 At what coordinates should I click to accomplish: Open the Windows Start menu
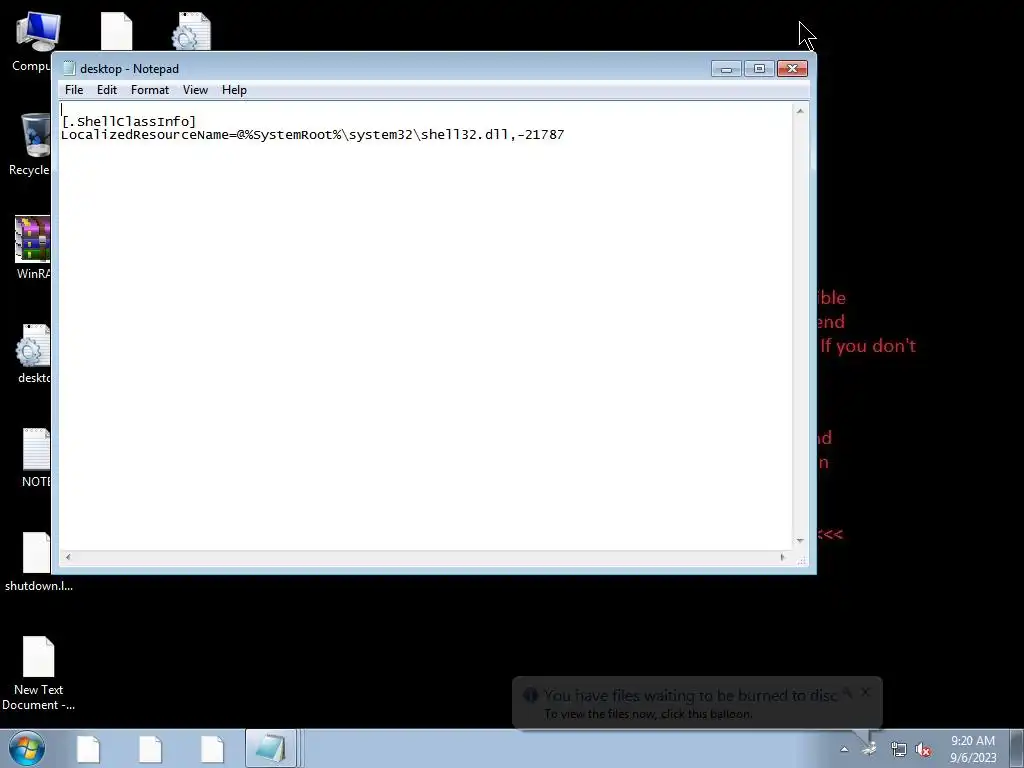[x=27, y=748]
